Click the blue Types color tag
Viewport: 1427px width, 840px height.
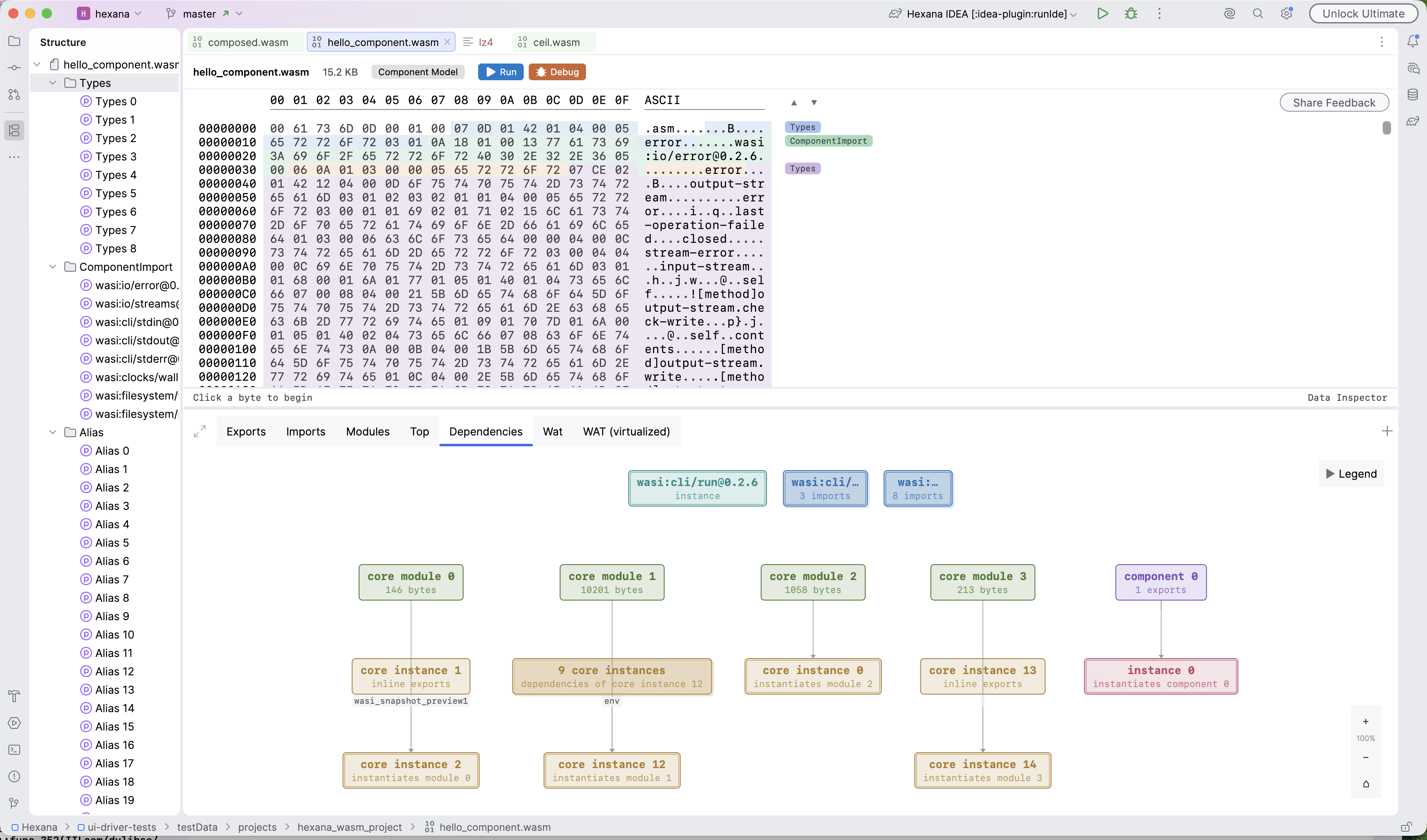point(803,127)
